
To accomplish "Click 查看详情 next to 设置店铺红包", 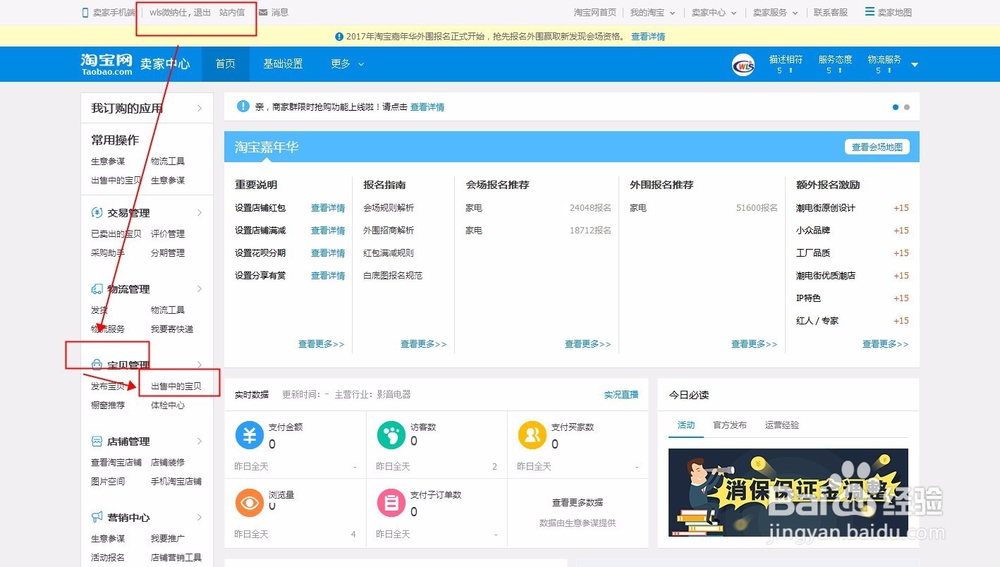I will pyautogui.click(x=328, y=208).
